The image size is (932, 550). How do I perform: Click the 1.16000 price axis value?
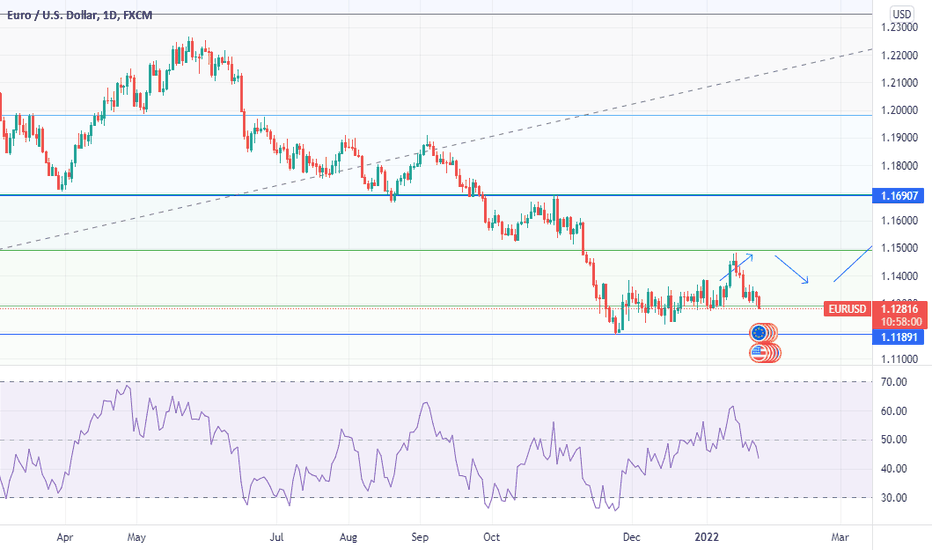click(899, 221)
